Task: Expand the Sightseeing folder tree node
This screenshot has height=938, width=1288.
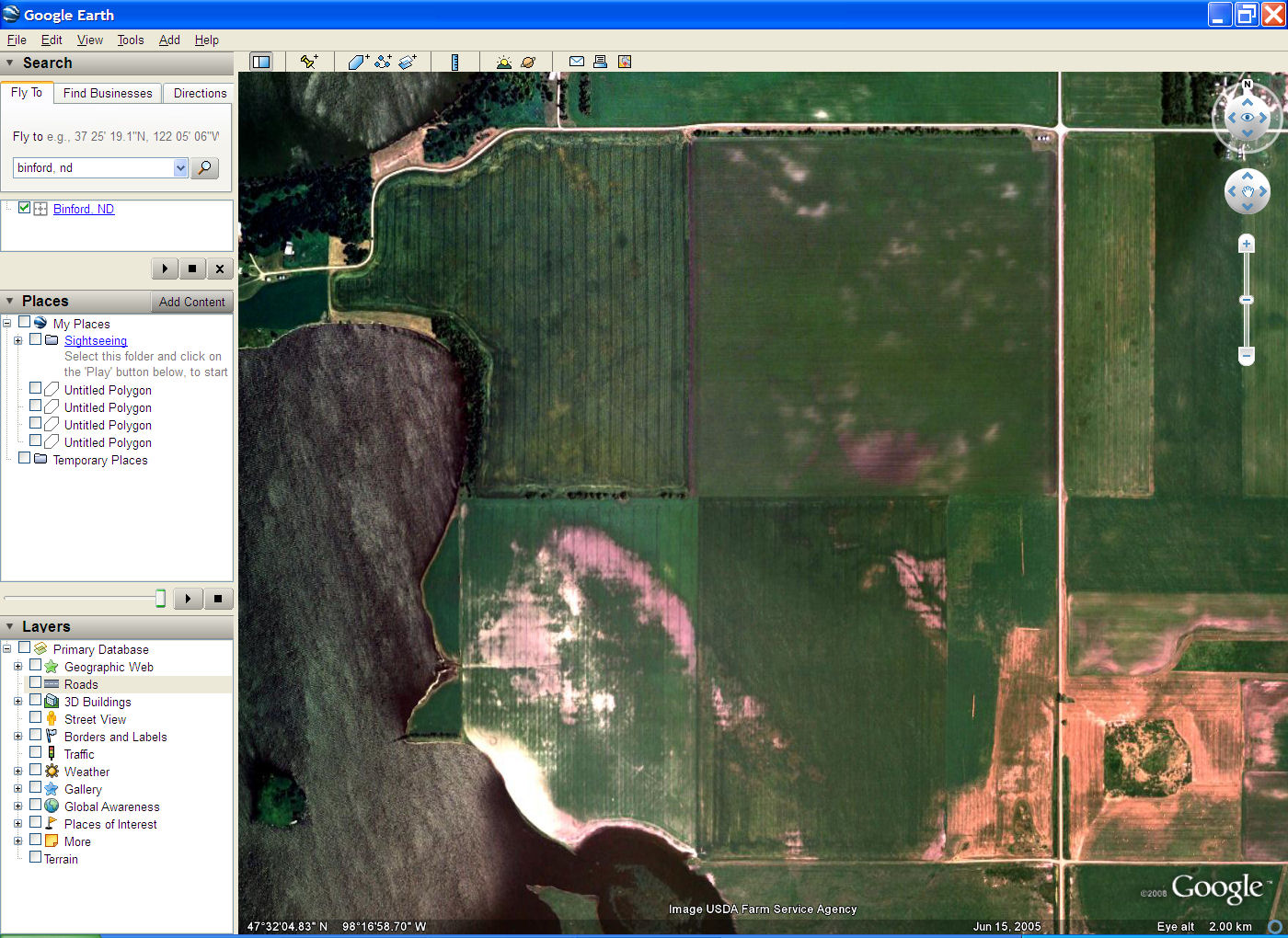Action: click(17, 340)
